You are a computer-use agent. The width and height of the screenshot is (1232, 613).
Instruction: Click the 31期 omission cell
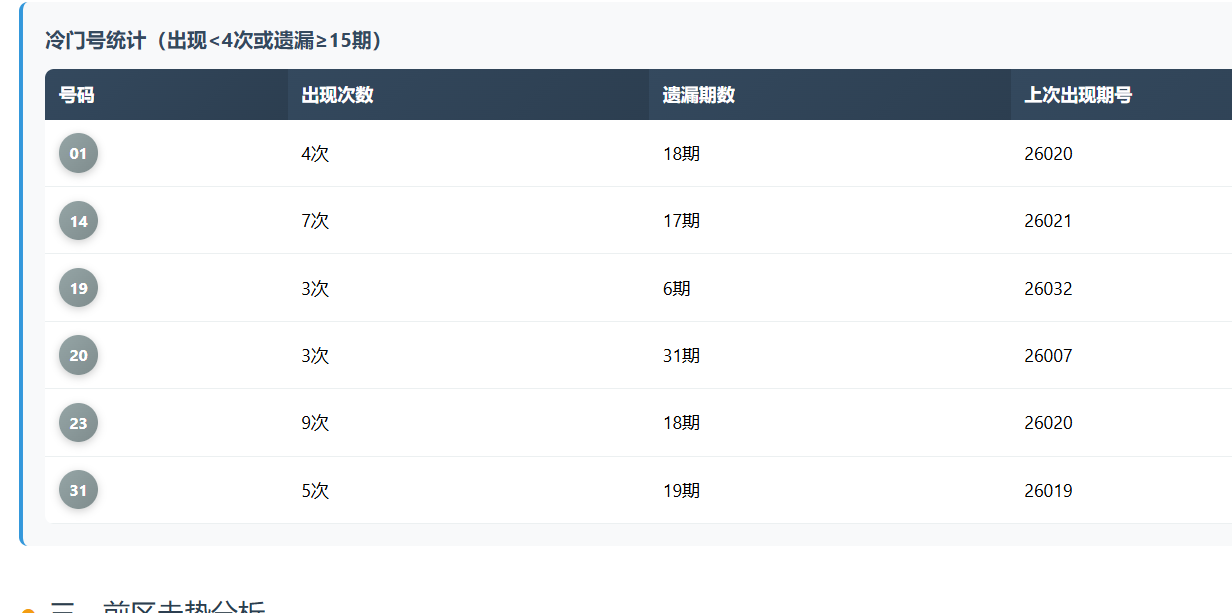[x=830, y=355]
